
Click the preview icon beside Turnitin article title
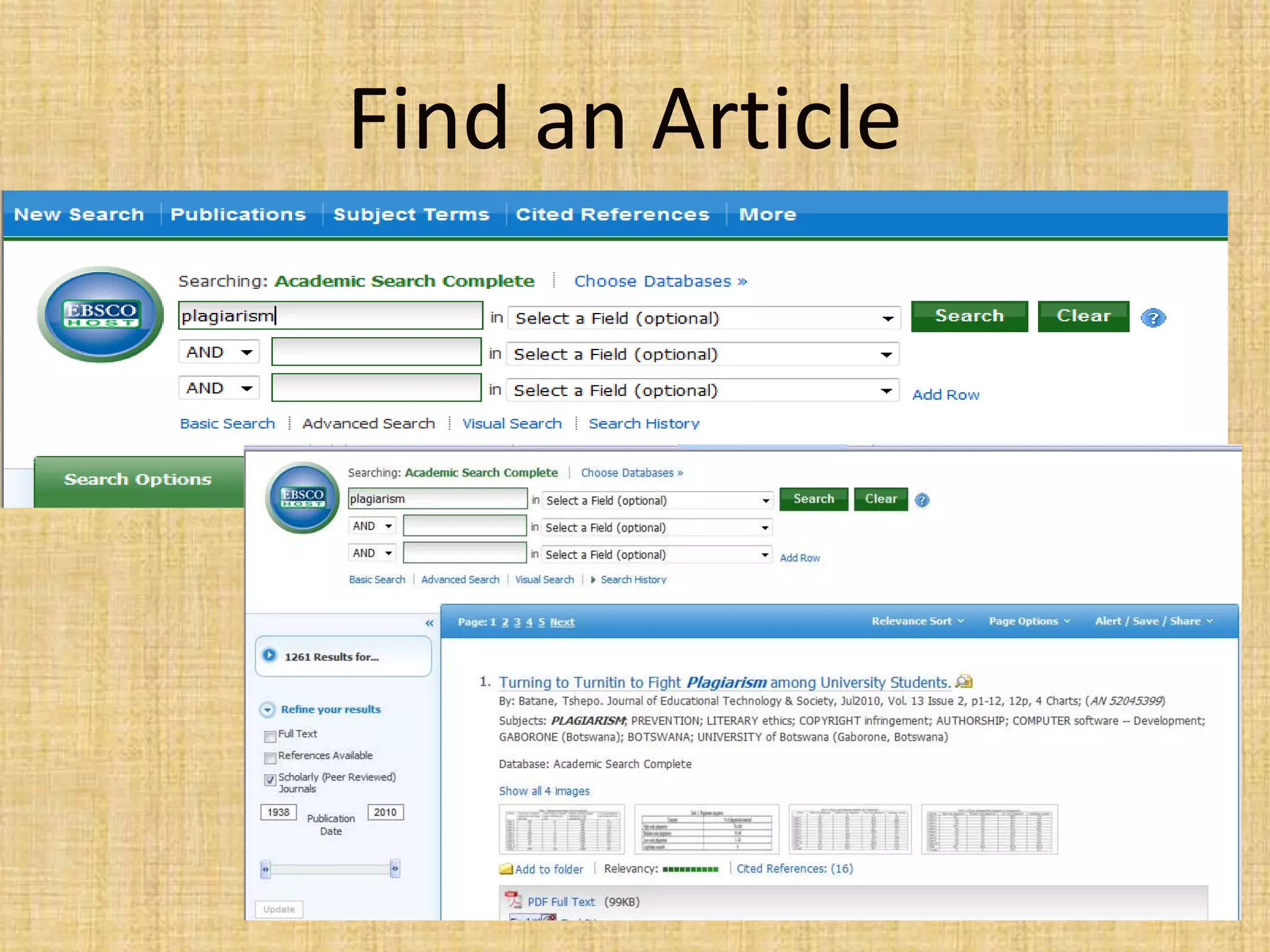pyautogui.click(x=964, y=682)
